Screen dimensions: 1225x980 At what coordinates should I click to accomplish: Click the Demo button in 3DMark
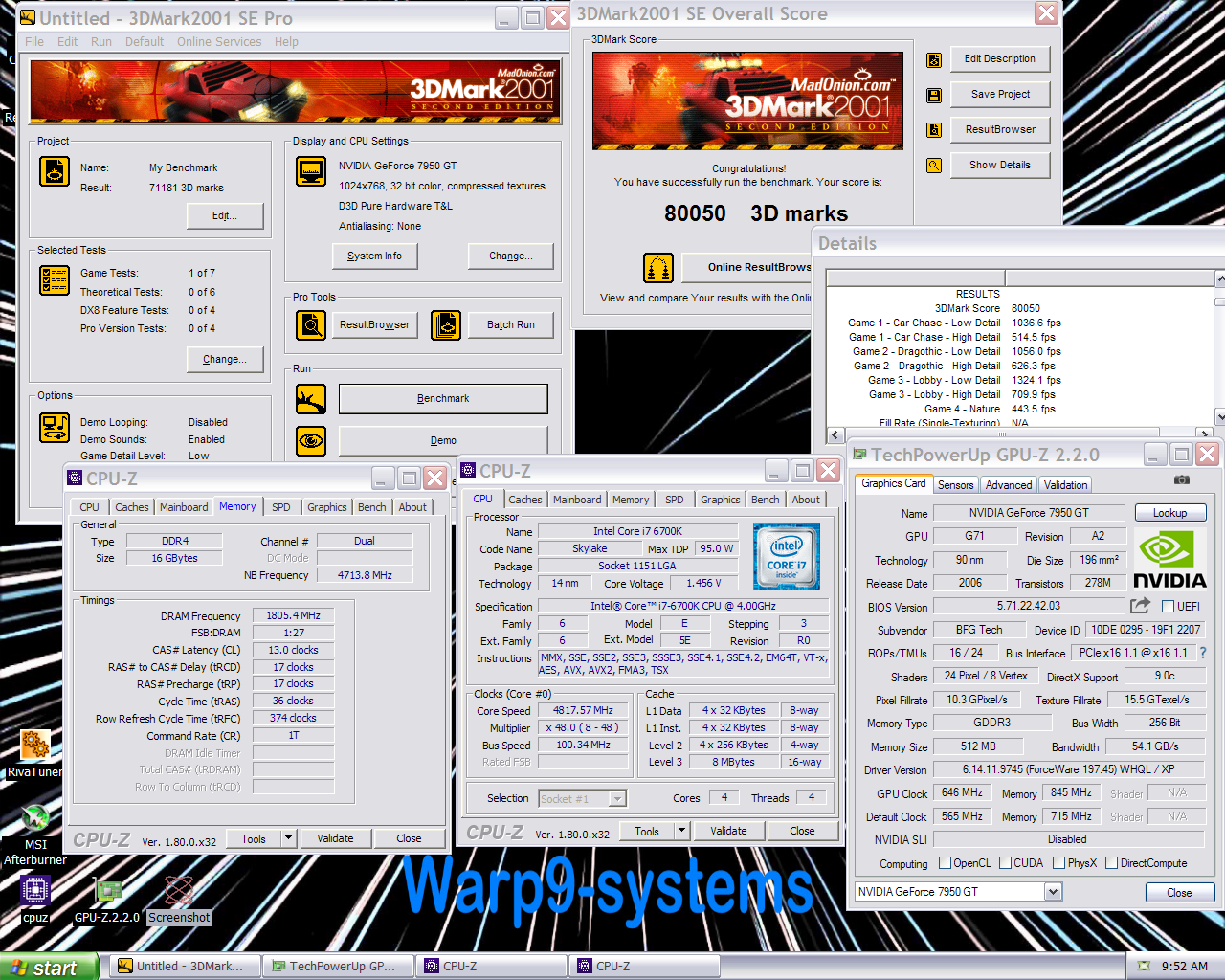coord(443,441)
